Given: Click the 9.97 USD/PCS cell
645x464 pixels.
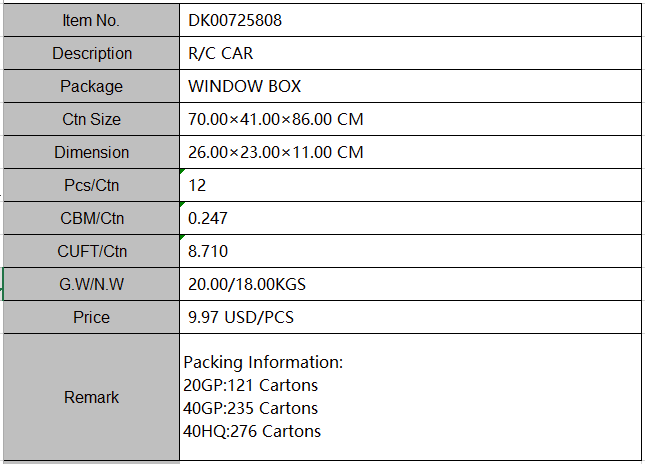Looking at the screenshot, I should (409, 317).
